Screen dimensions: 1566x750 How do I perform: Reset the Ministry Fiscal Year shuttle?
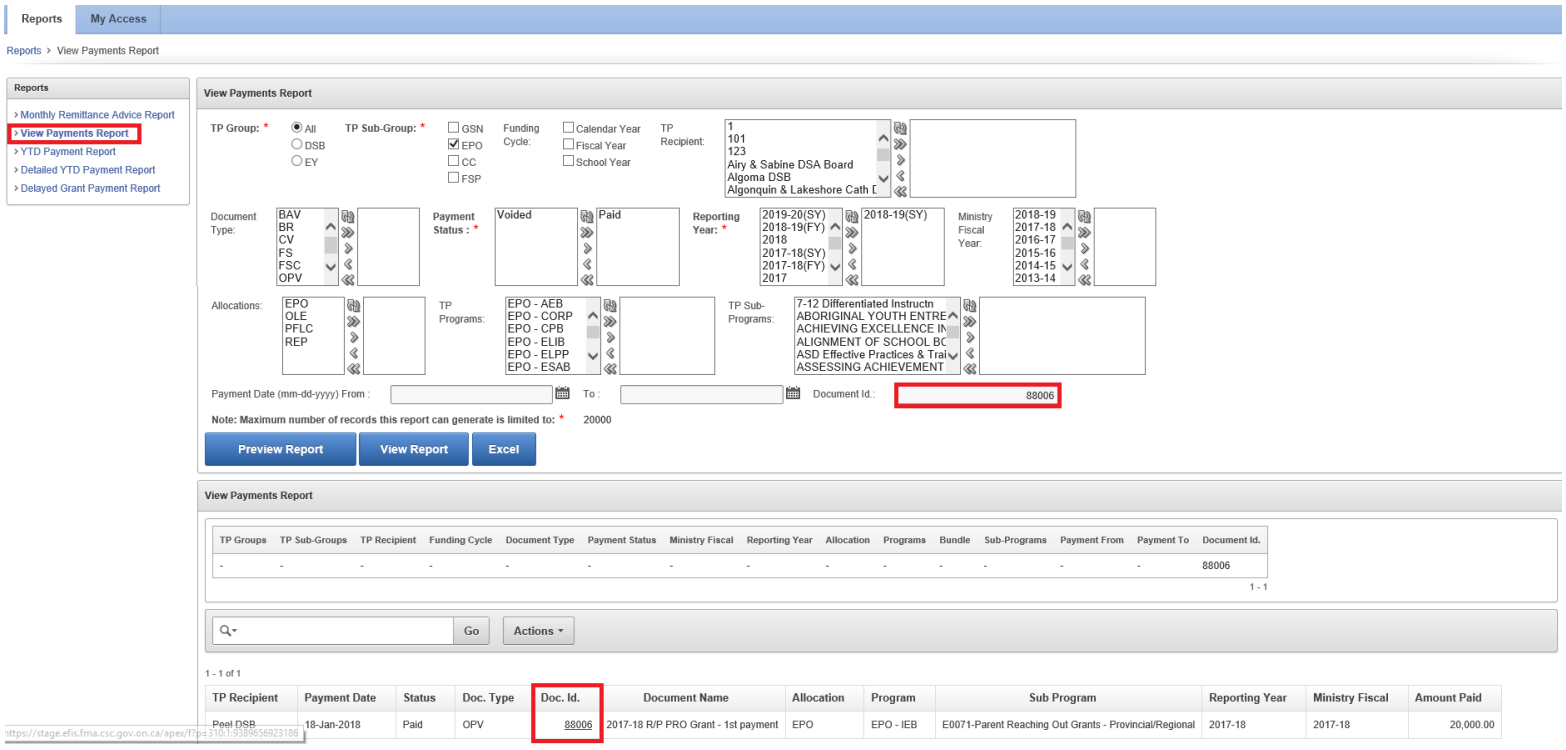1082,216
